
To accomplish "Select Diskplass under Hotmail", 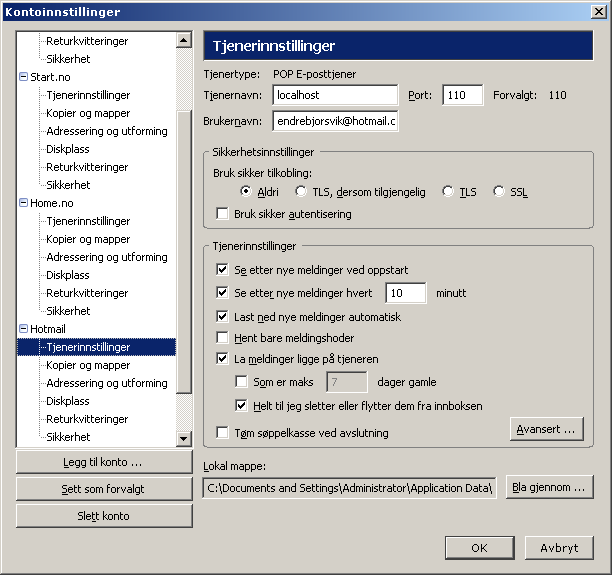I will (68, 401).
